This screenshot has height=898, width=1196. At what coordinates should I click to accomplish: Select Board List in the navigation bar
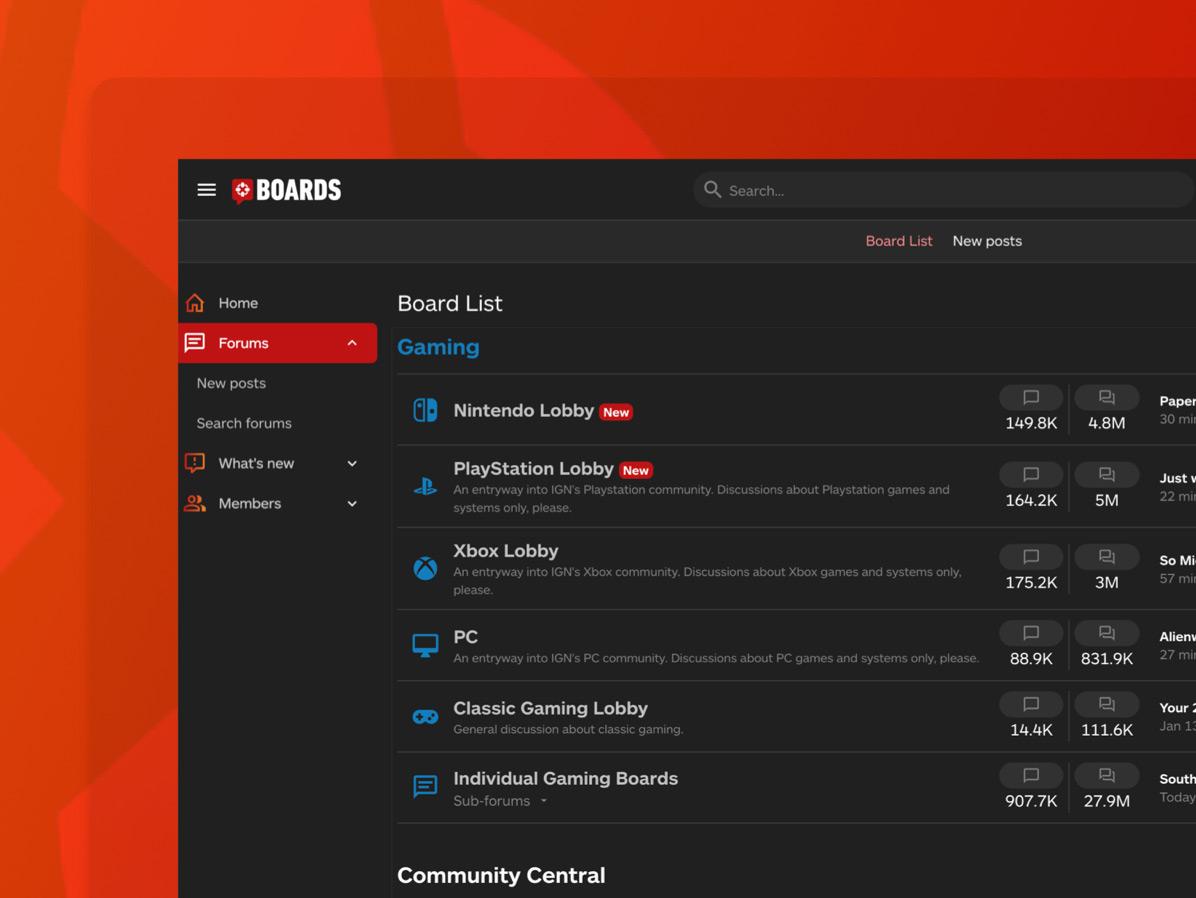click(898, 241)
